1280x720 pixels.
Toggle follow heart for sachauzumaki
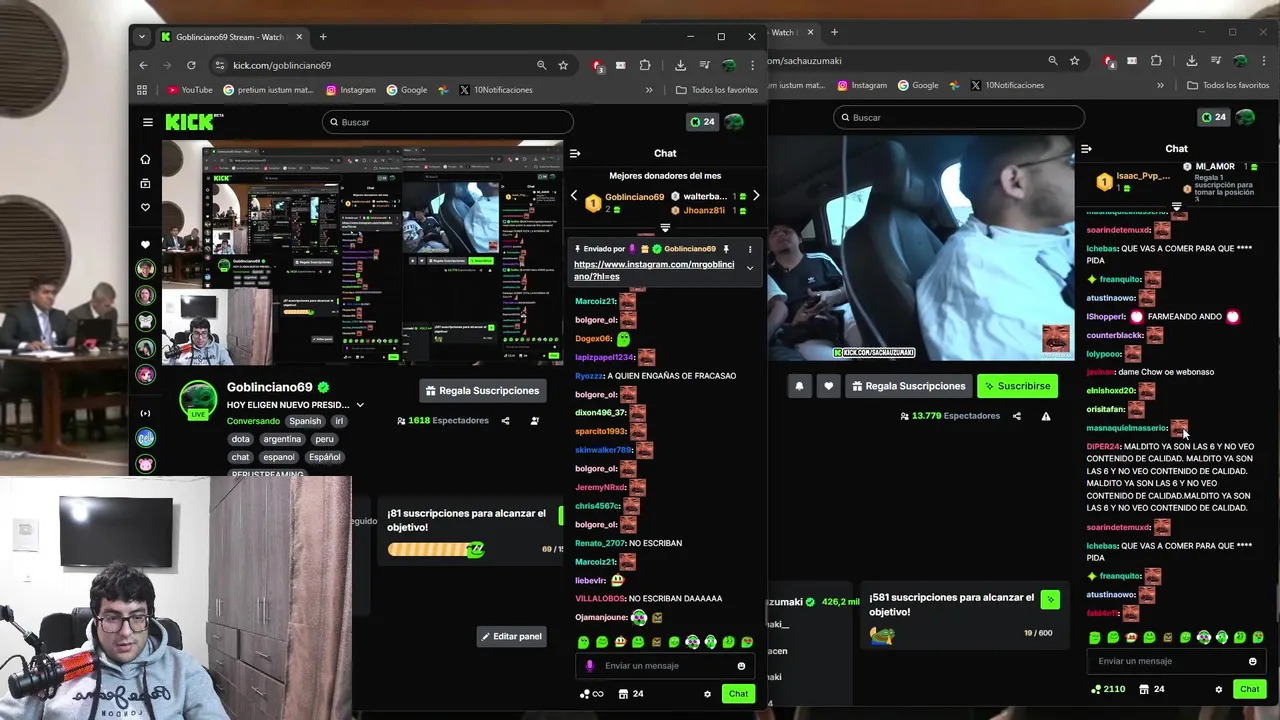[828, 386]
